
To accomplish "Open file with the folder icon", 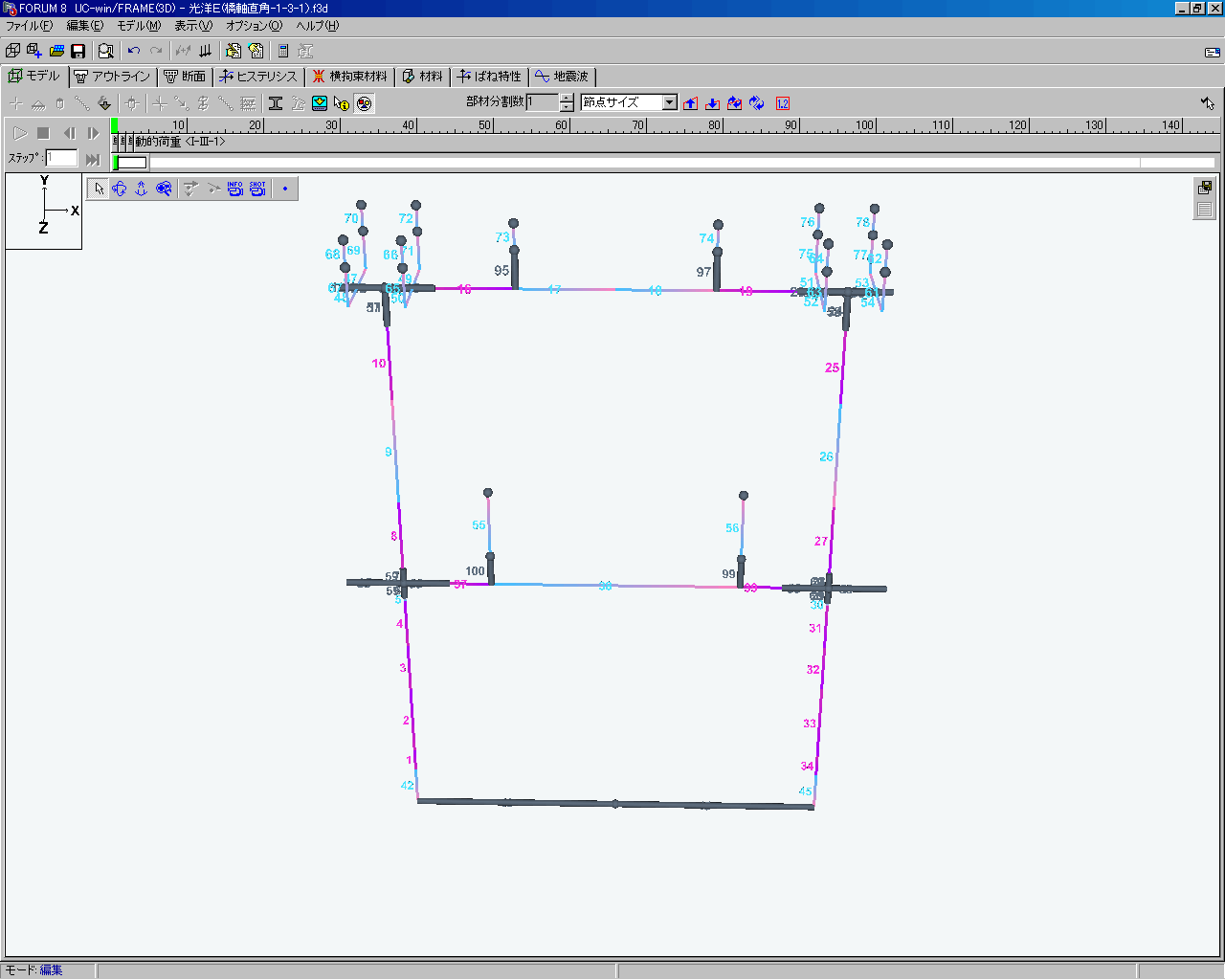I will 56,51.
